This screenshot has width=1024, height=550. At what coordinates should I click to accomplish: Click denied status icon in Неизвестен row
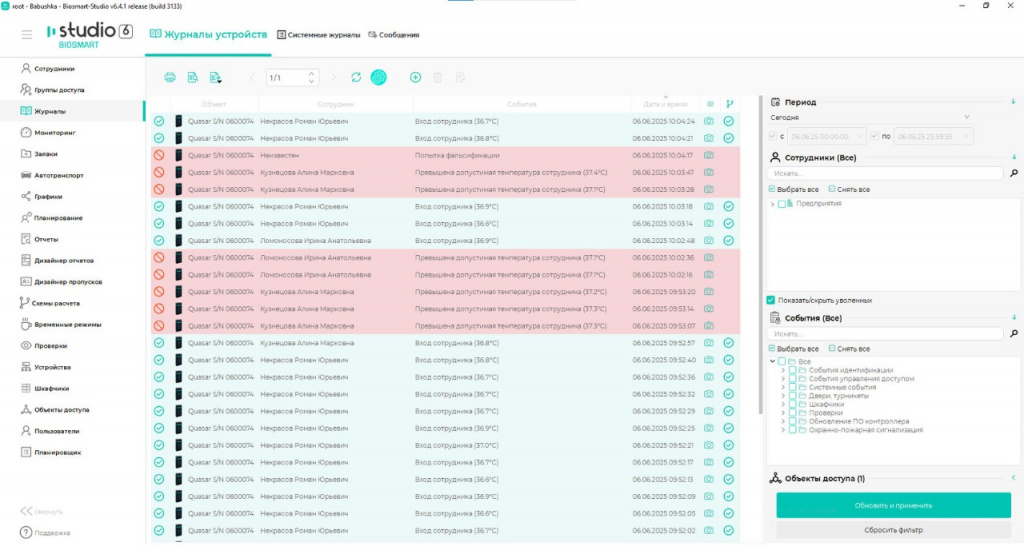coord(159,155)
